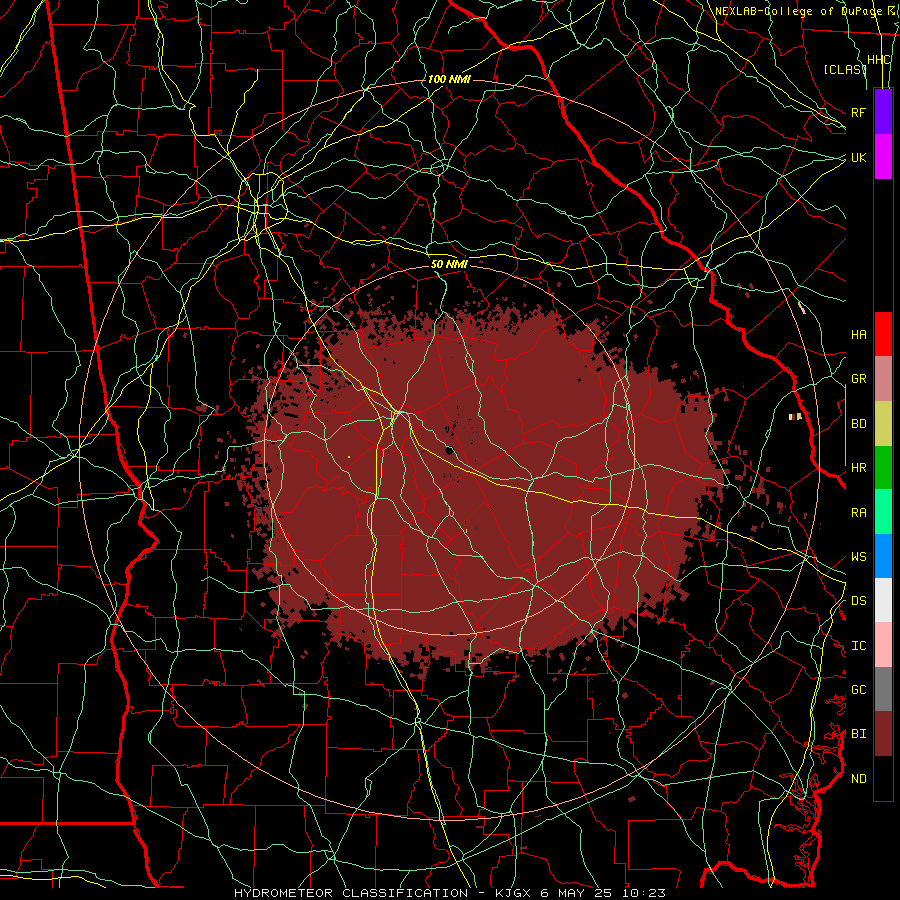Click the magenta UK legend color swatch

pos(883,157)
